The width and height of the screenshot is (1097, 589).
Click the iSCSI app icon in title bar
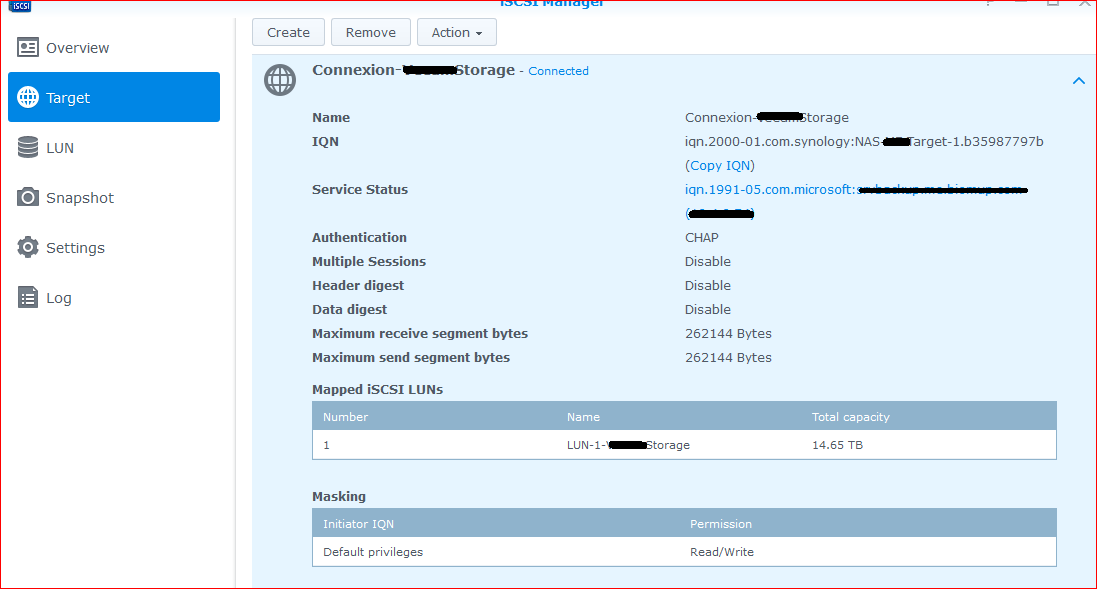coord(21,4)
